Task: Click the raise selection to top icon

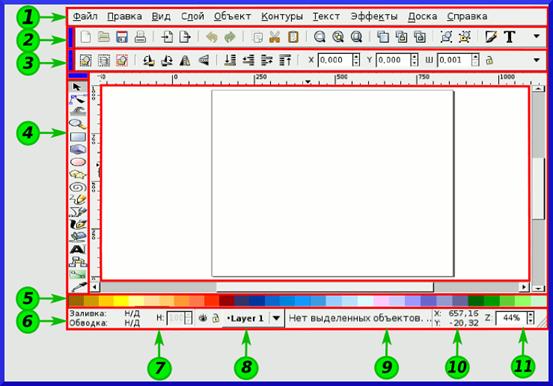Action: [285, 60]
